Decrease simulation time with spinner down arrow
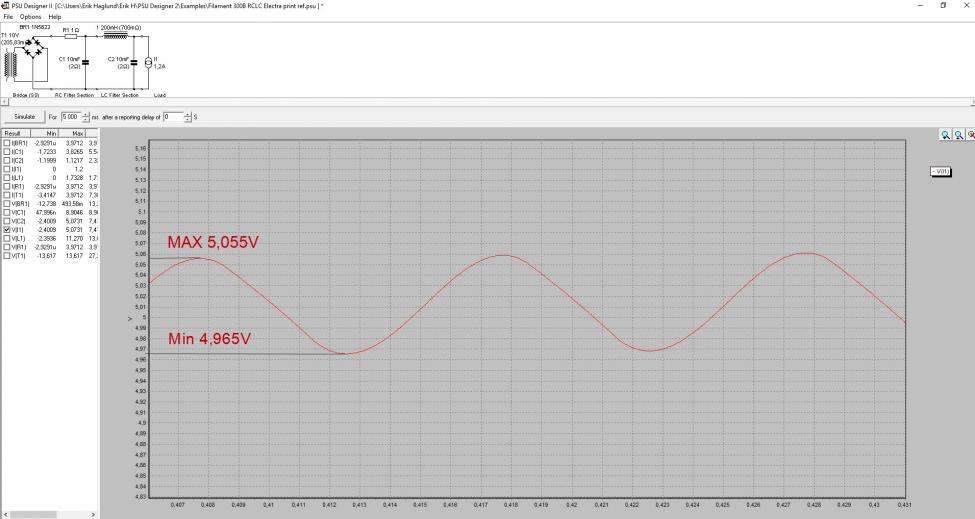The image size is (975, 519). [x=85, y=119]
